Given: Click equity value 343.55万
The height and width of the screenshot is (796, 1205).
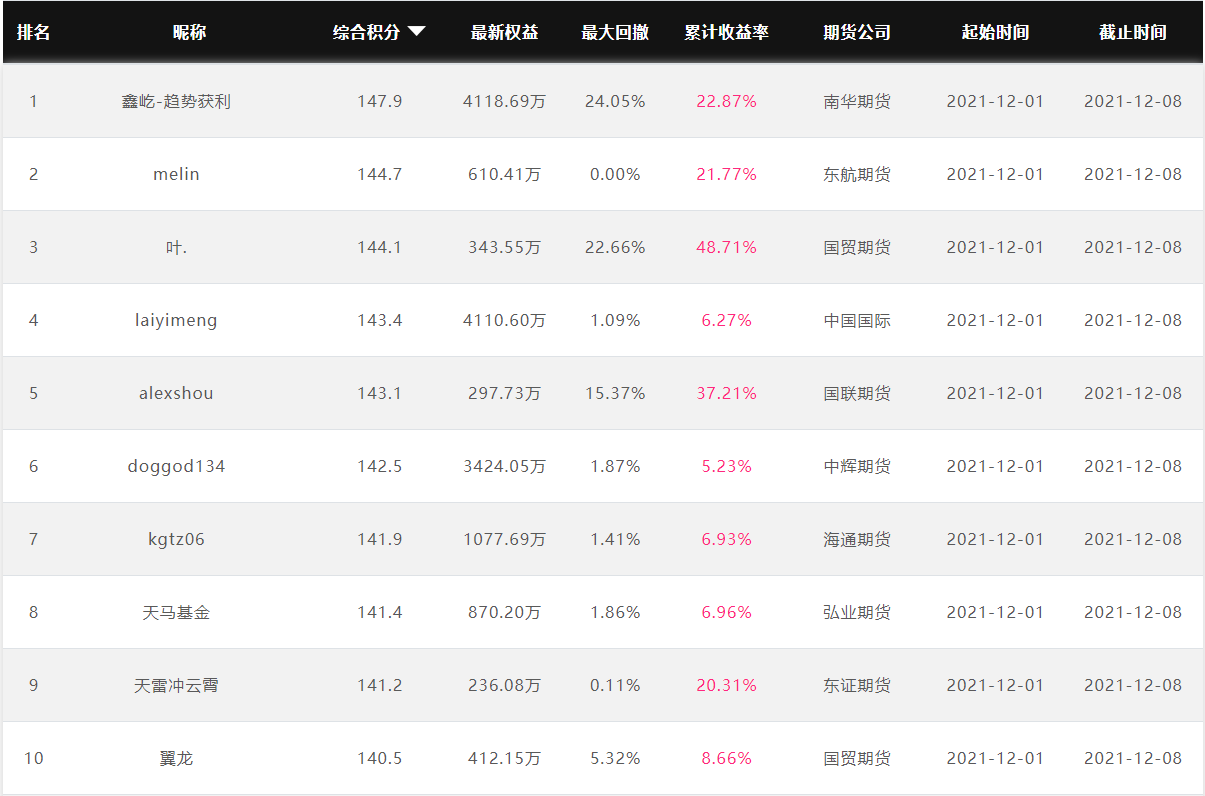Looking at the screenshot, I should pyautogui.click(x=505, y=247).
